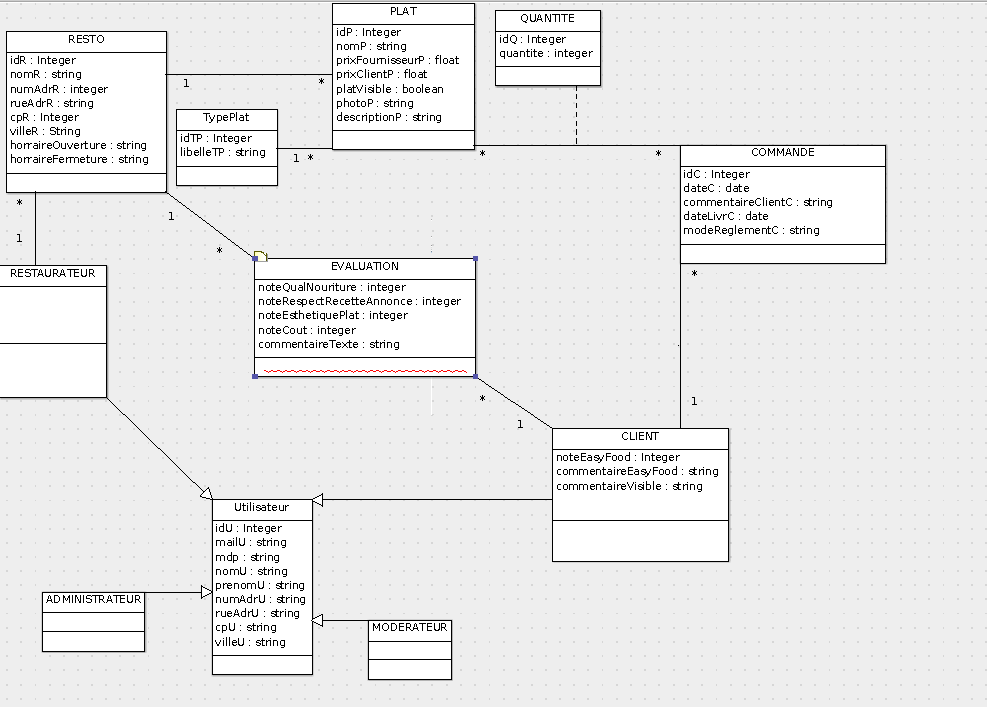987x707 pixels.
Task: Select the 'libelleTP : string' attribute
Action: coord(223,152)
